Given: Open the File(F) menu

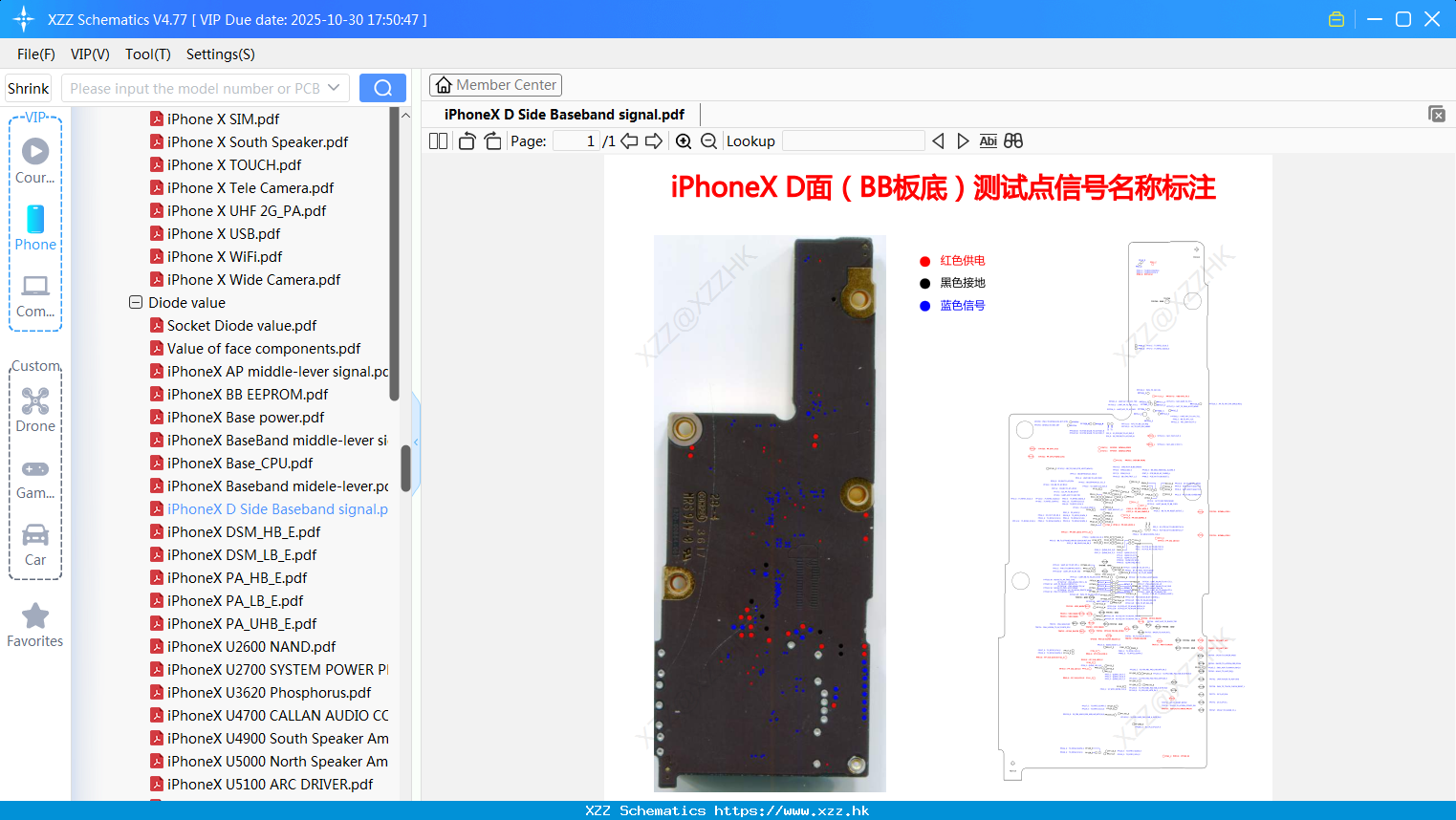Looking at the screenshot, I should [36, 54].
